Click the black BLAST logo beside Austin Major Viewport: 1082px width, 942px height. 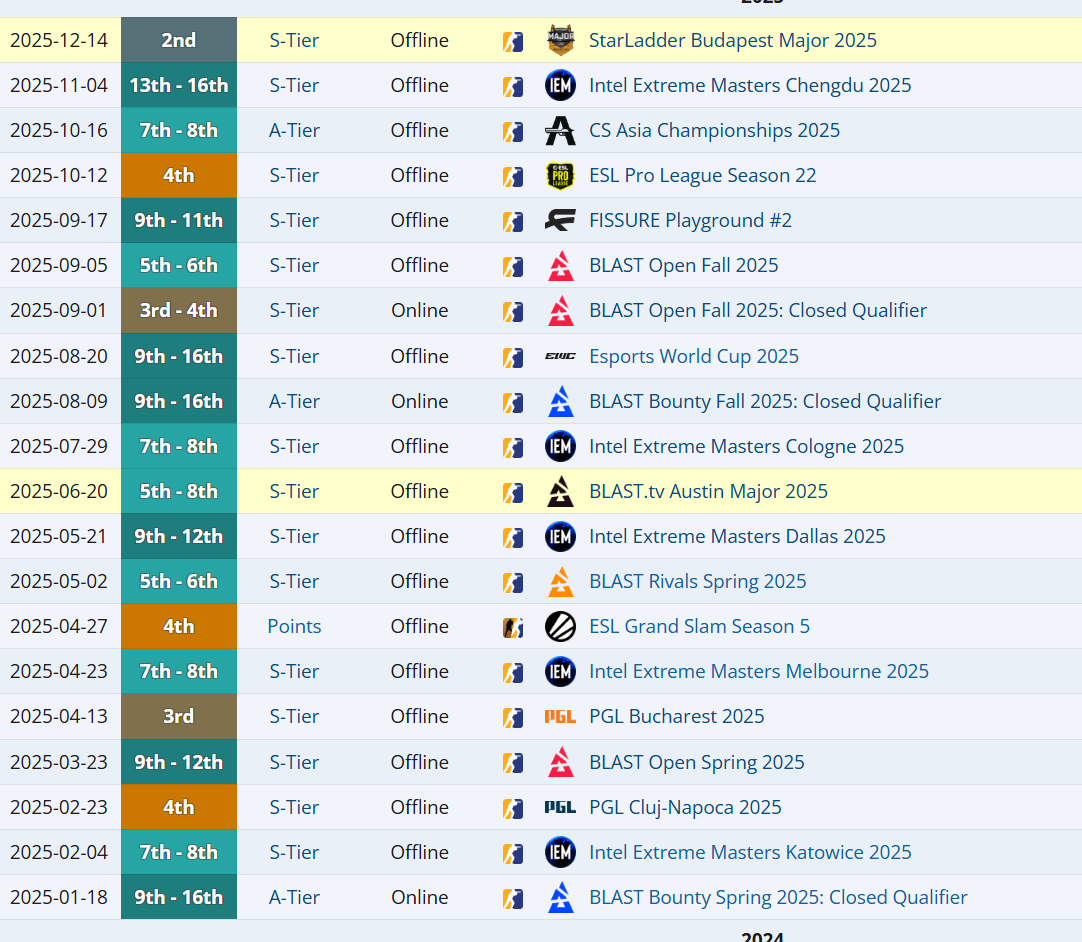[x=560, y=491]
